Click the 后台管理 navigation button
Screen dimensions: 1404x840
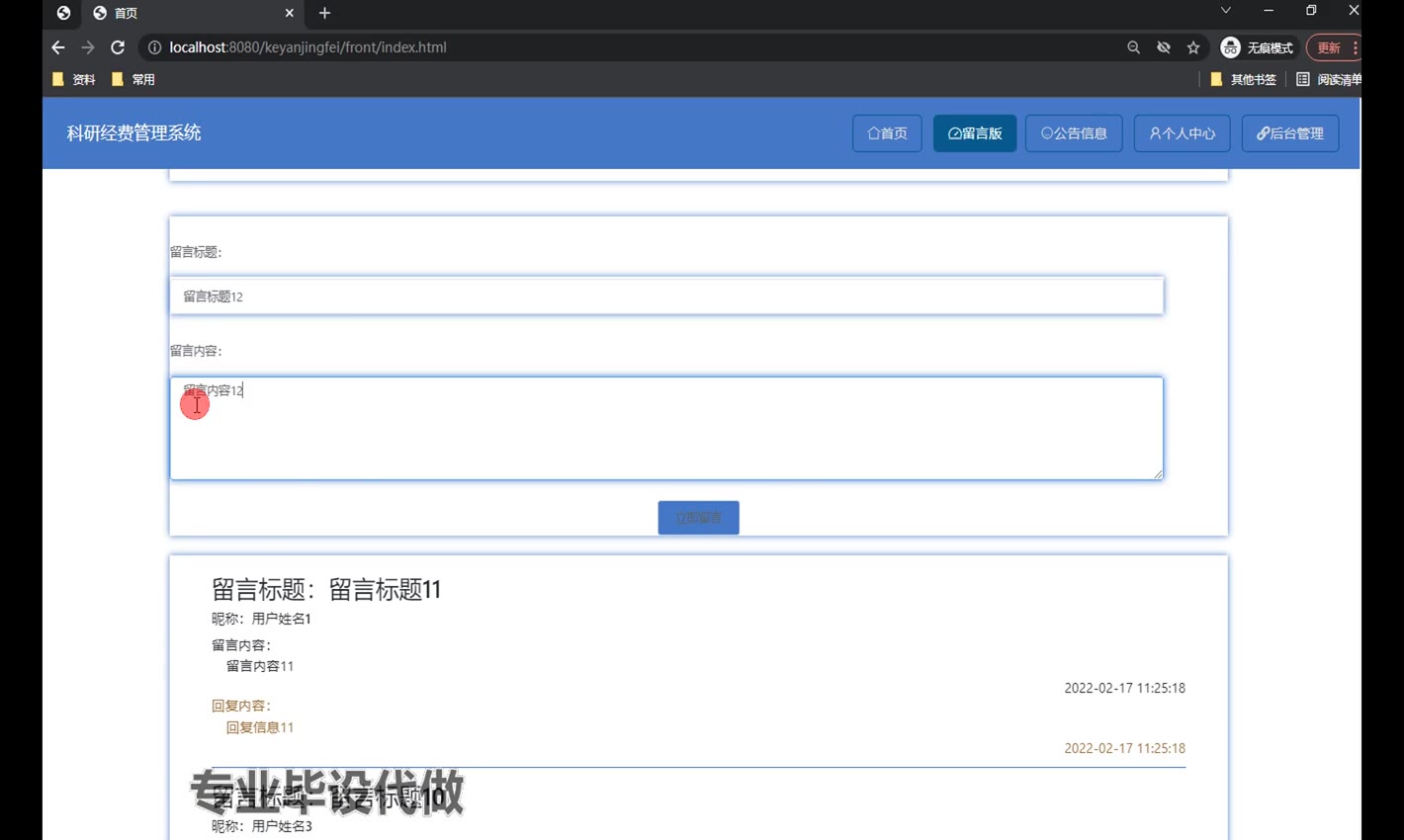(1289, 133)
